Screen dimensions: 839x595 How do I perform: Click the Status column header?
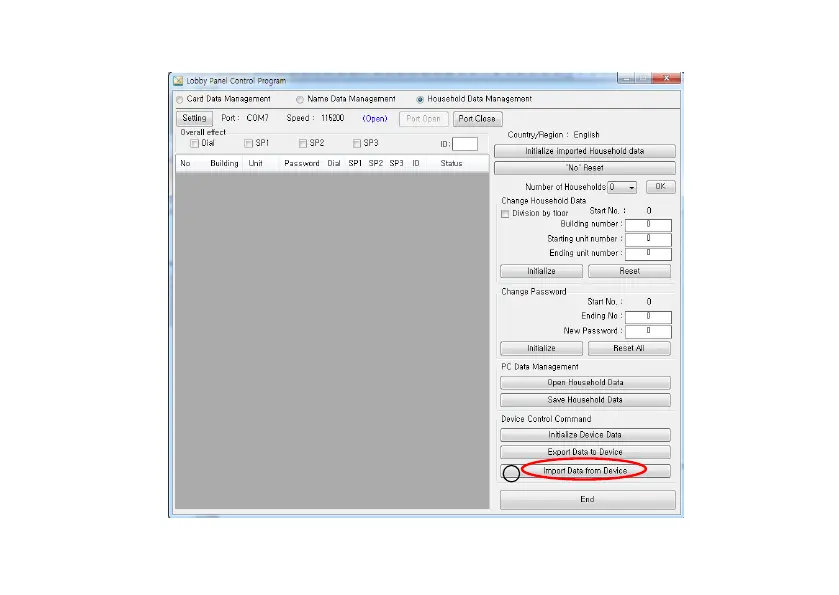(x=451, y=163)
